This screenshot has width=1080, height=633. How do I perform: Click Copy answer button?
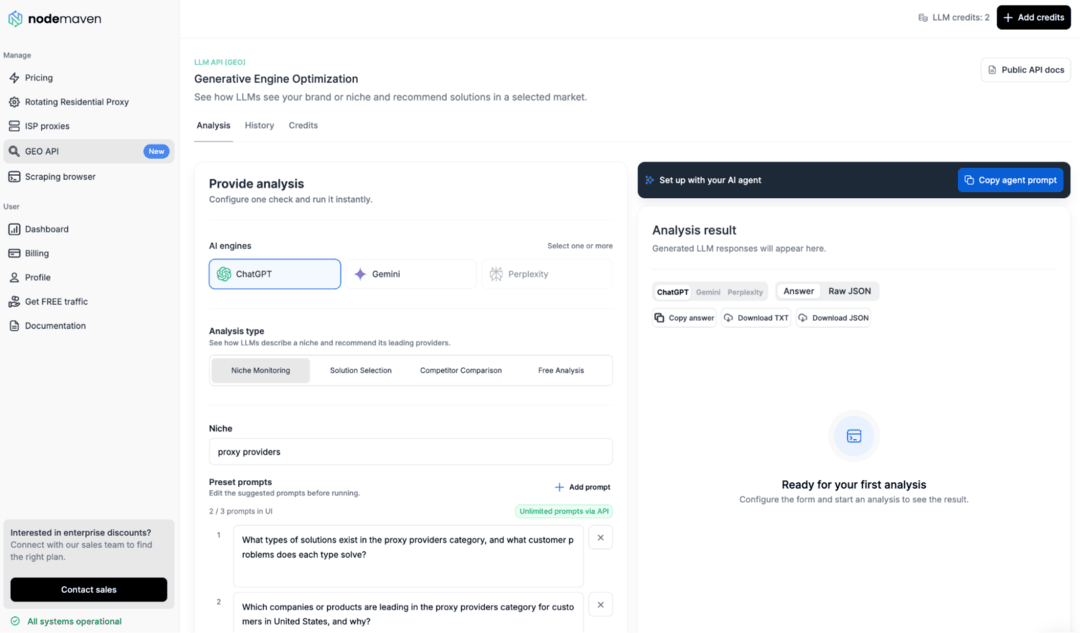(684, 318)
